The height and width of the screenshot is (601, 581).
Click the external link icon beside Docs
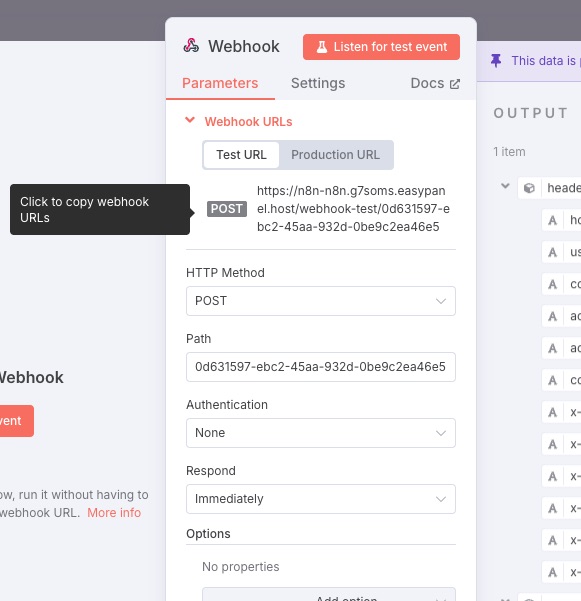tap(455, 84)
